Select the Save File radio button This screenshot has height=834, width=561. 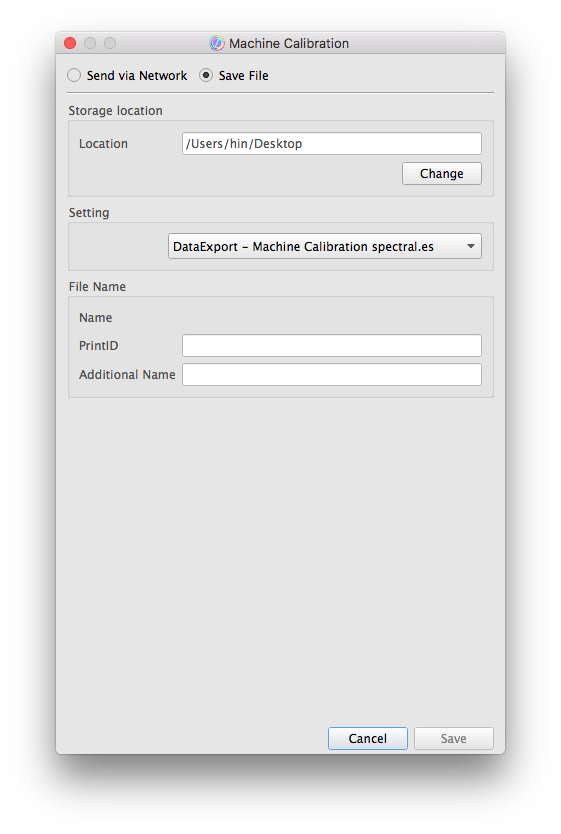206,76
